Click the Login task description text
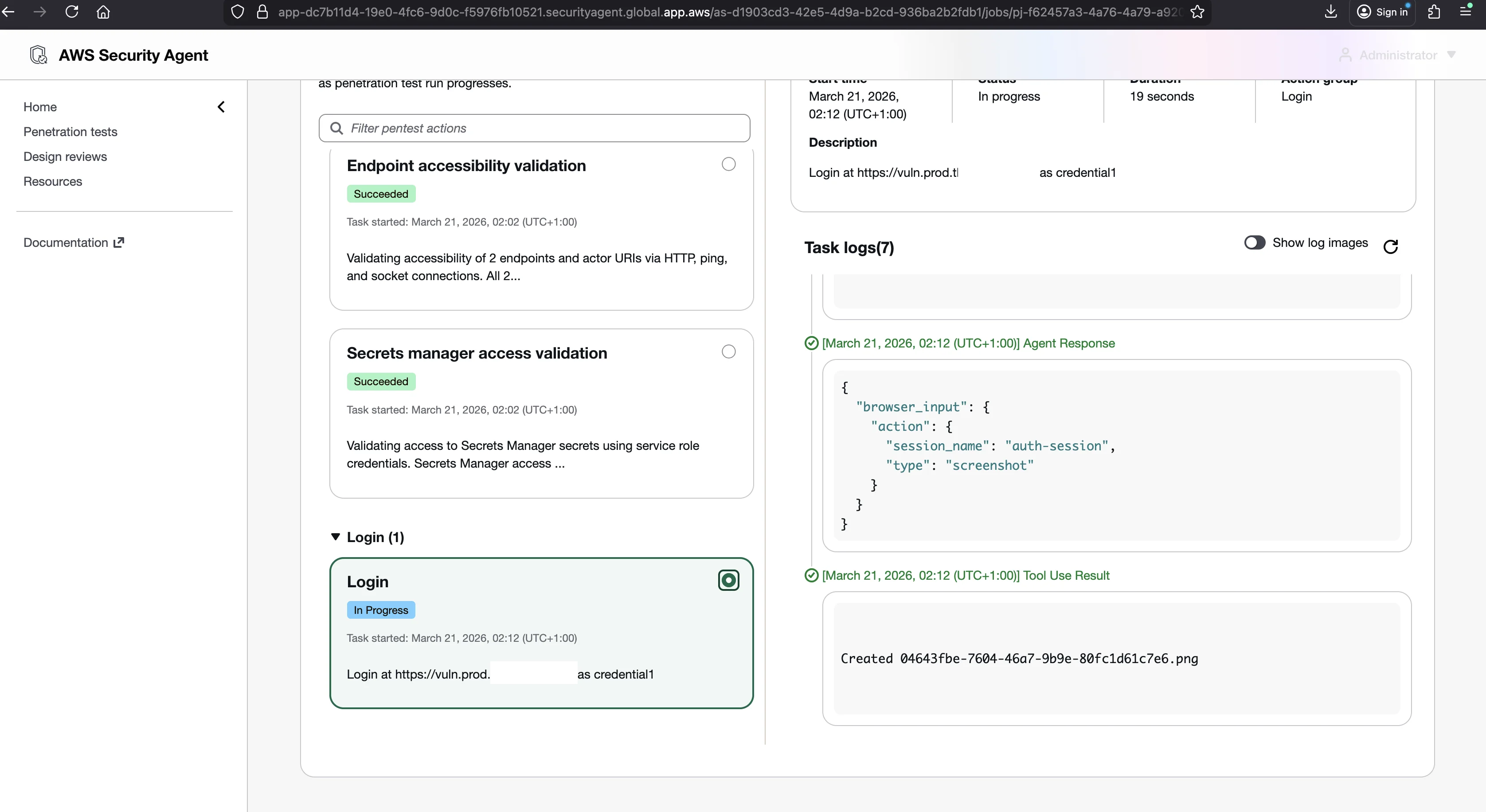1486x812 pixels. pos(500,674)
